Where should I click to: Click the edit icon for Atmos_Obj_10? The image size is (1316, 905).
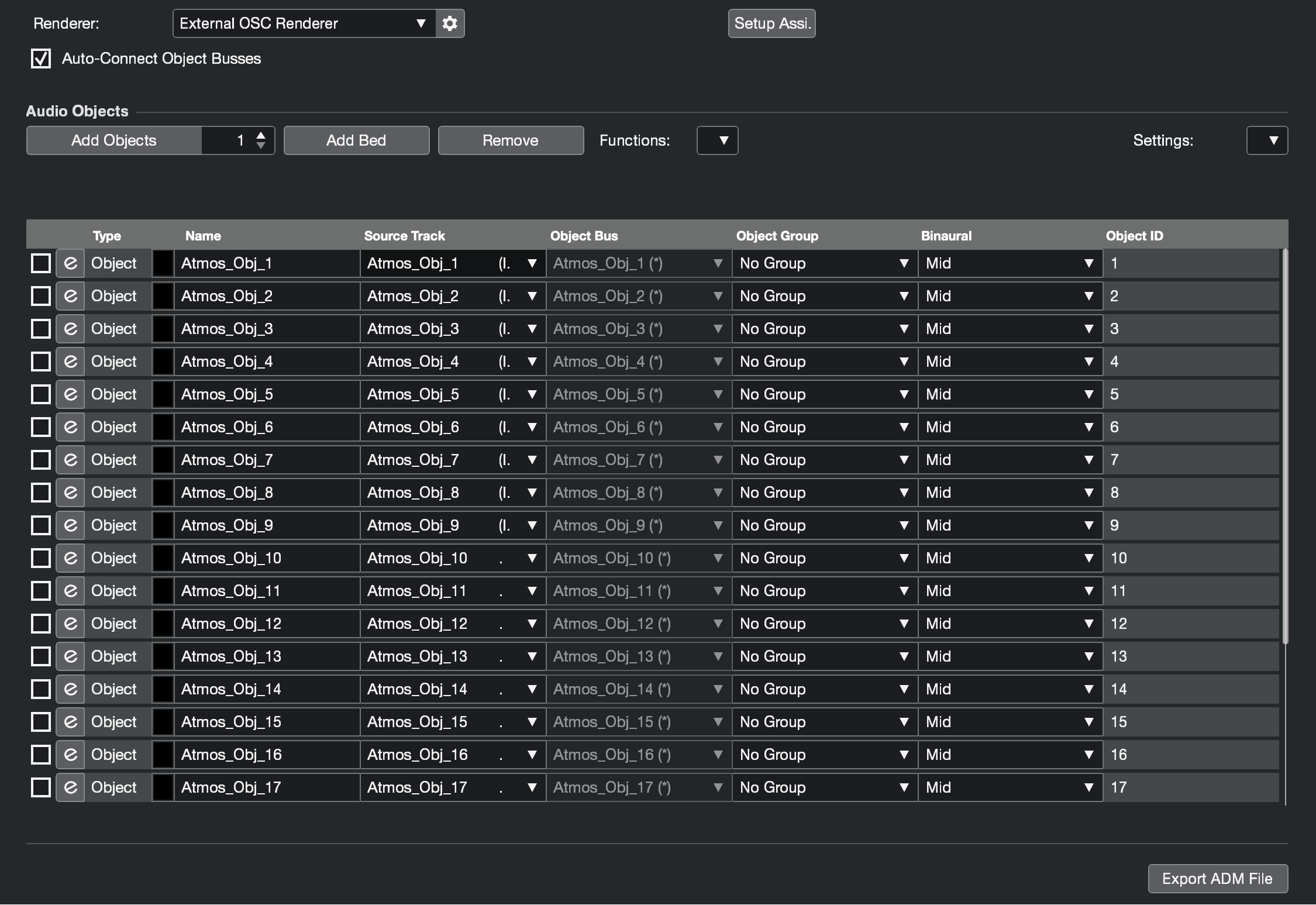point(70,558)
